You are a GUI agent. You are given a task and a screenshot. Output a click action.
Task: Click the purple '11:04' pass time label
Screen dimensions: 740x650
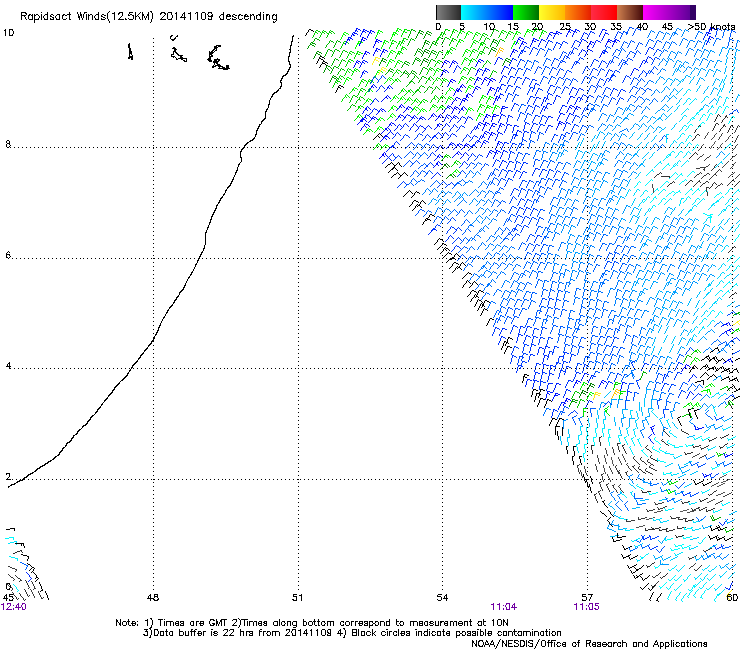coord(504,607)
